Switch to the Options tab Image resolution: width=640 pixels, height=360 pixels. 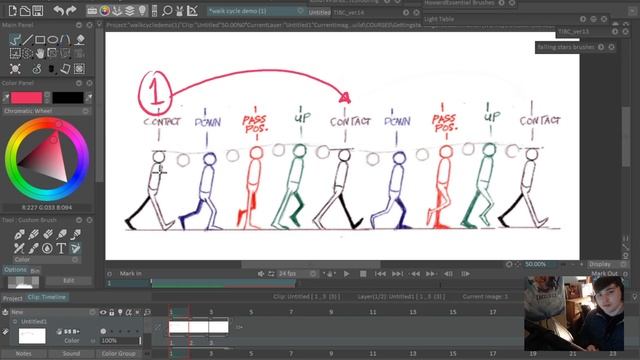pyautogui.click(x=16, y=270)
